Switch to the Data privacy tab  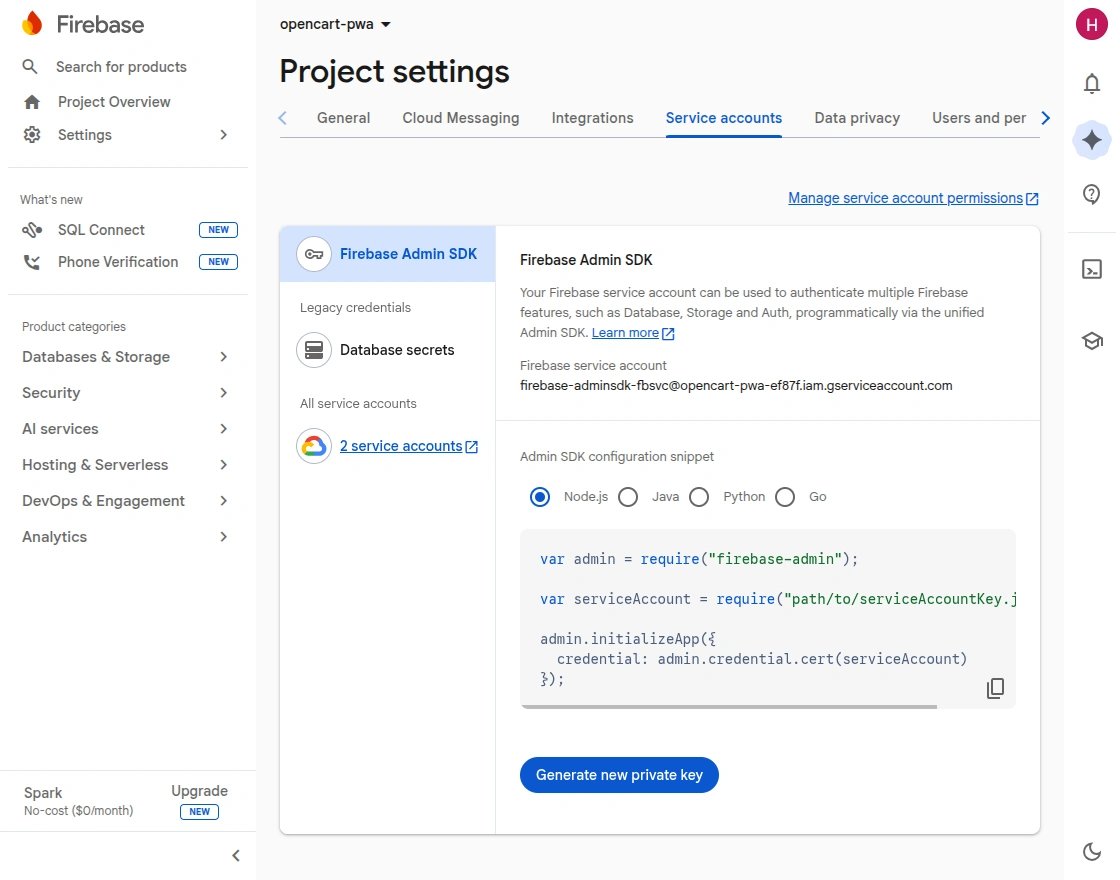857,118
